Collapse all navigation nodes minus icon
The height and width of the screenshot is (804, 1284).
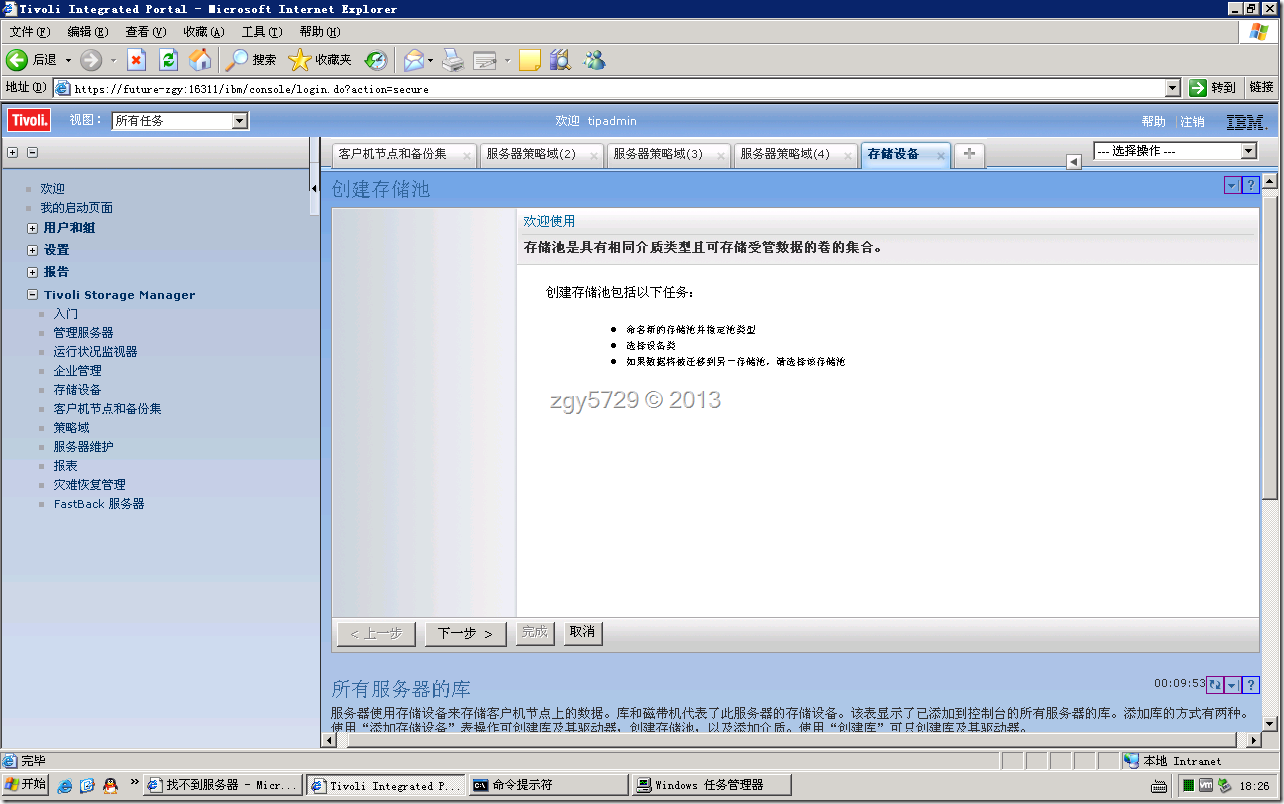pos(32,153)
